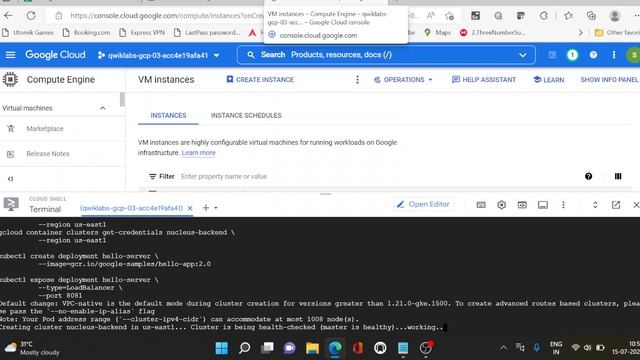Show more bookmarks via chevron arrow

pyautogui.click(x=580, y=32)
